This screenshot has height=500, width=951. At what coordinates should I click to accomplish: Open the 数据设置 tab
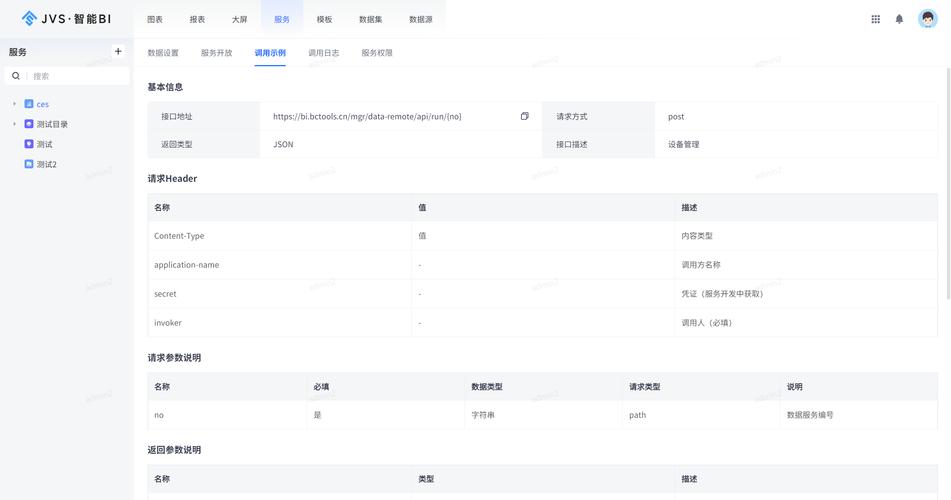coord(163,53)
